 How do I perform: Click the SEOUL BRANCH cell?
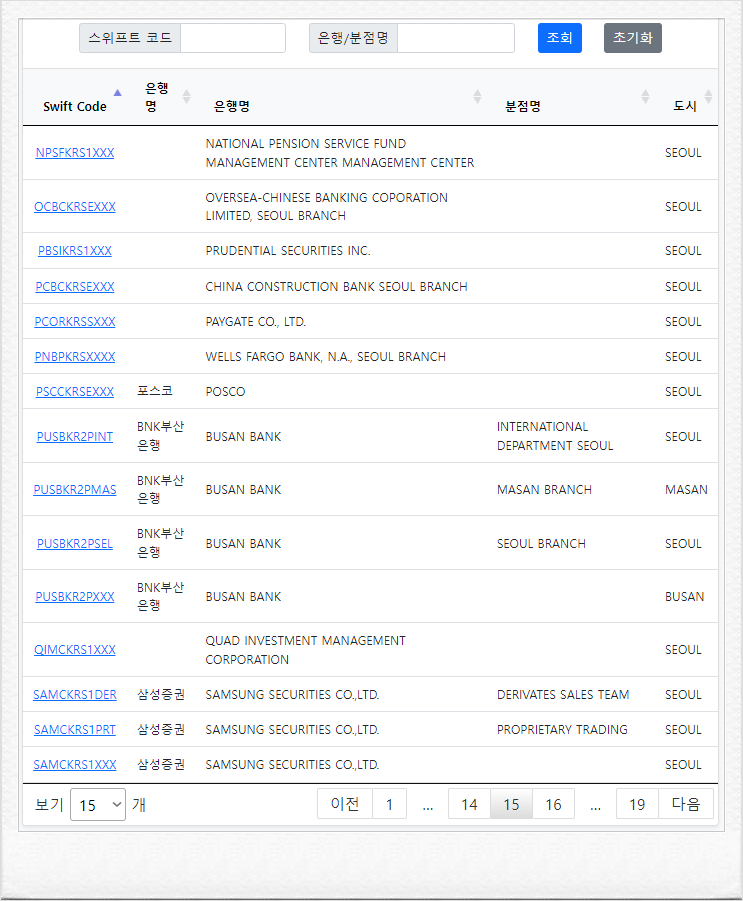(x=541, y=544)
